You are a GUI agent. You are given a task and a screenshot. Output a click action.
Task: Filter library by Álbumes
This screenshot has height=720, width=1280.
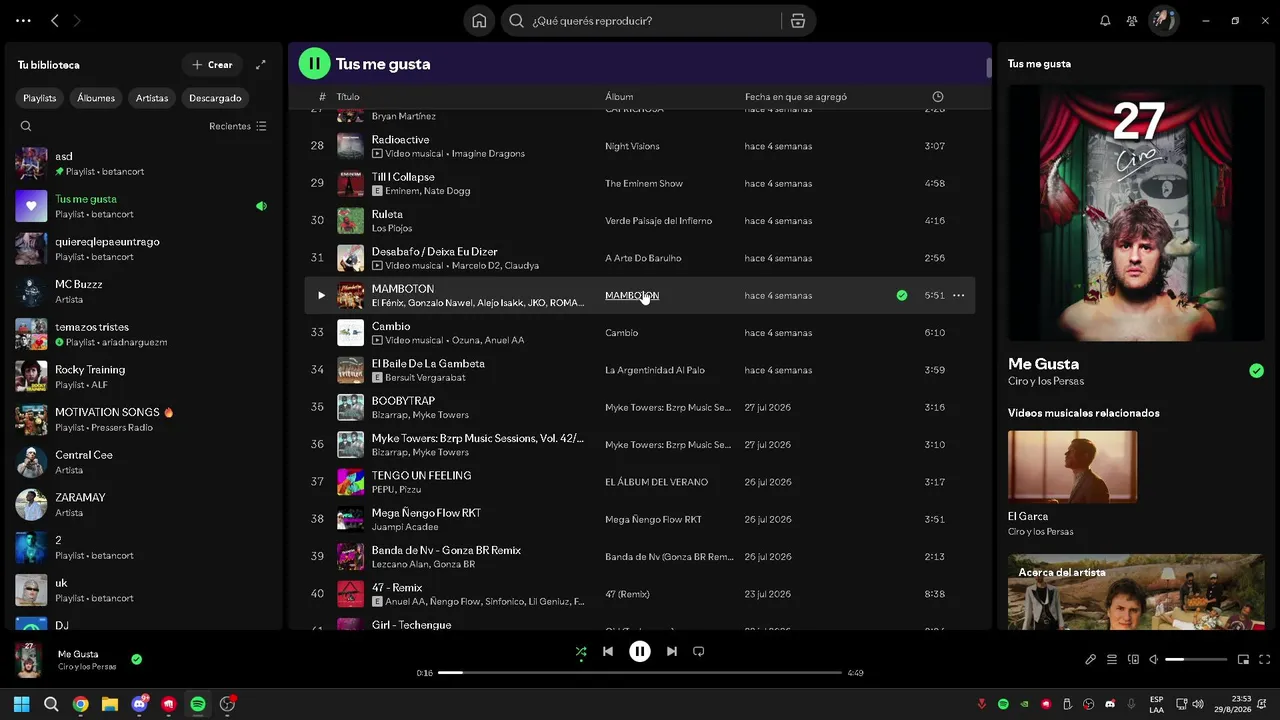(96, 98)
